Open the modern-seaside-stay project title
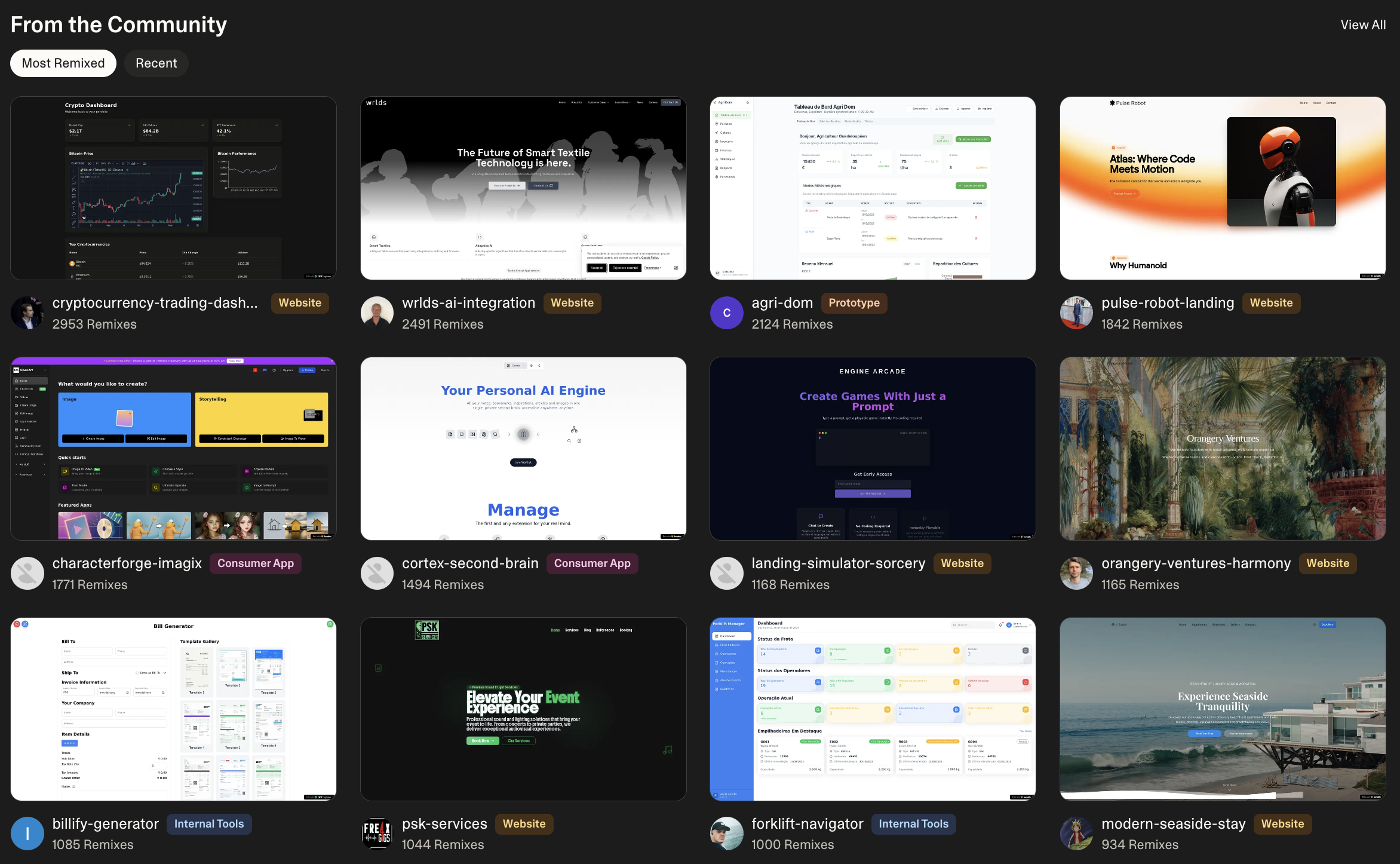The image size is (1400, 864). (1173, 824)
